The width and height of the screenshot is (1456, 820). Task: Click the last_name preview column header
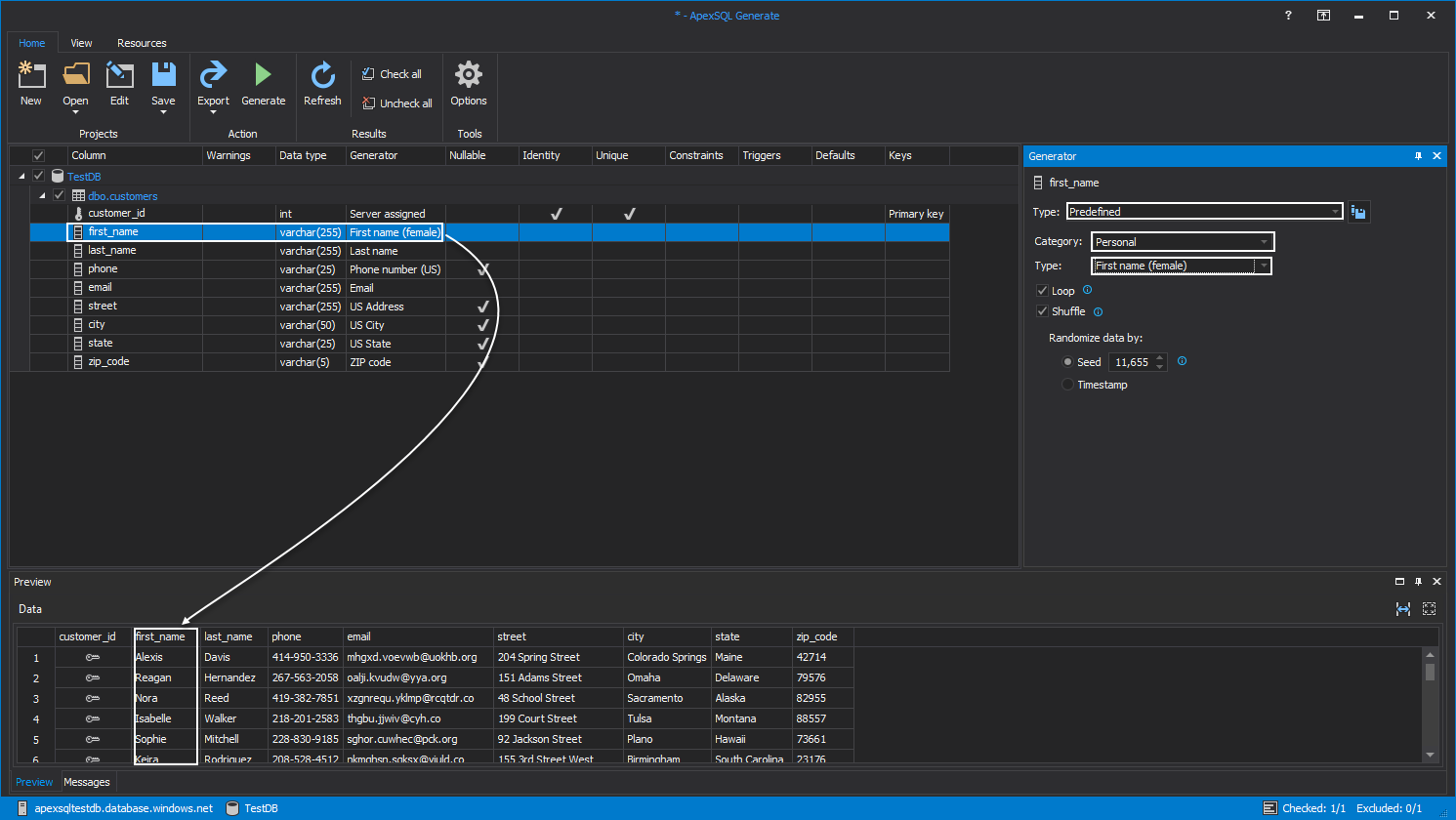[x=233, y=636]
